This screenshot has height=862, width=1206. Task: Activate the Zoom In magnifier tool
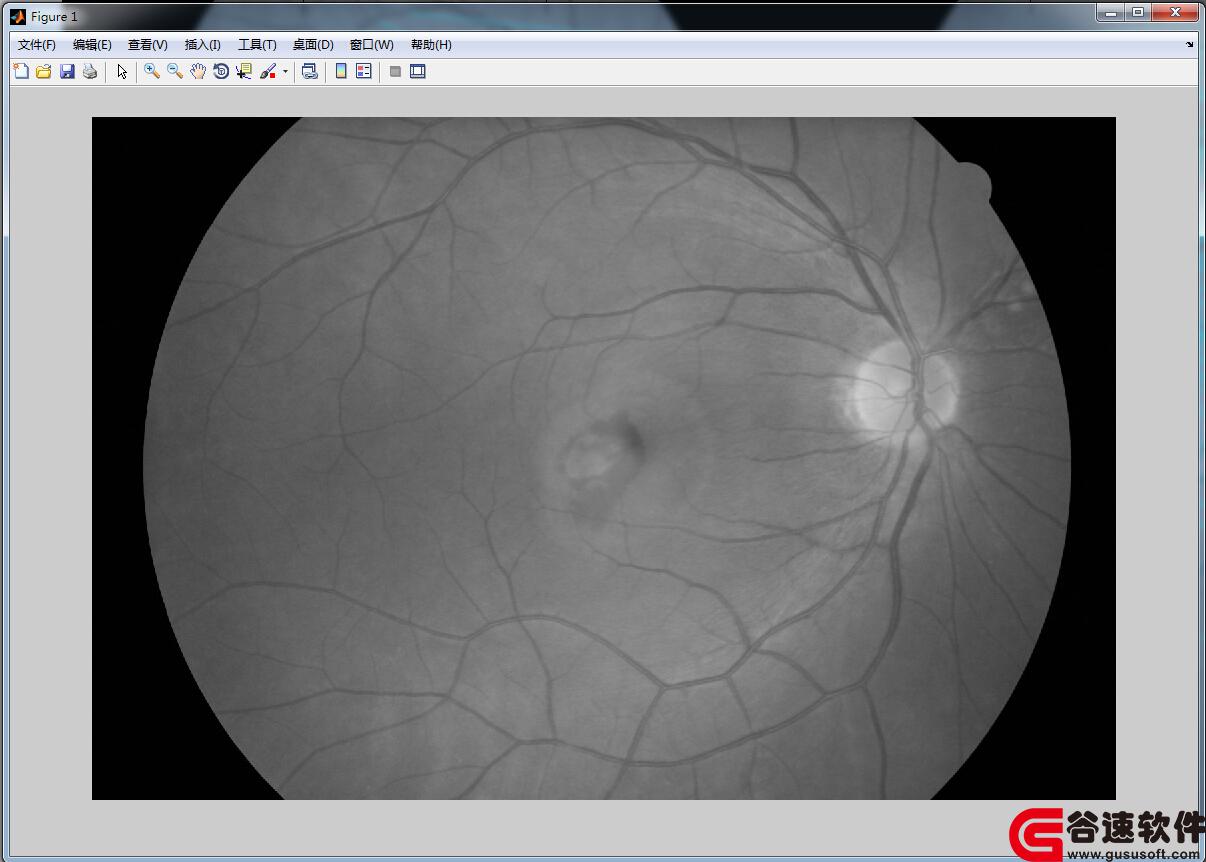tap(152, 71)
